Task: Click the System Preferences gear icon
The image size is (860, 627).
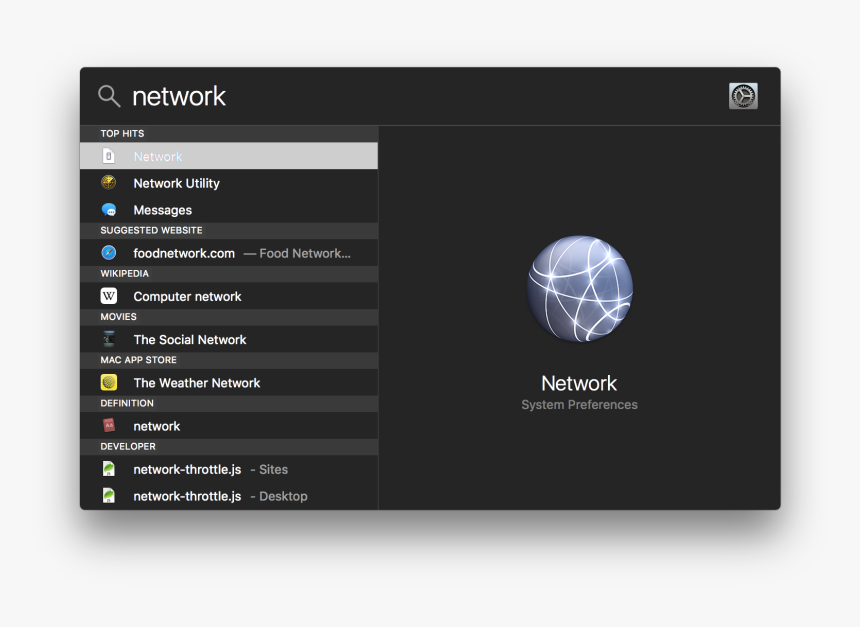Action: [743, 96]
